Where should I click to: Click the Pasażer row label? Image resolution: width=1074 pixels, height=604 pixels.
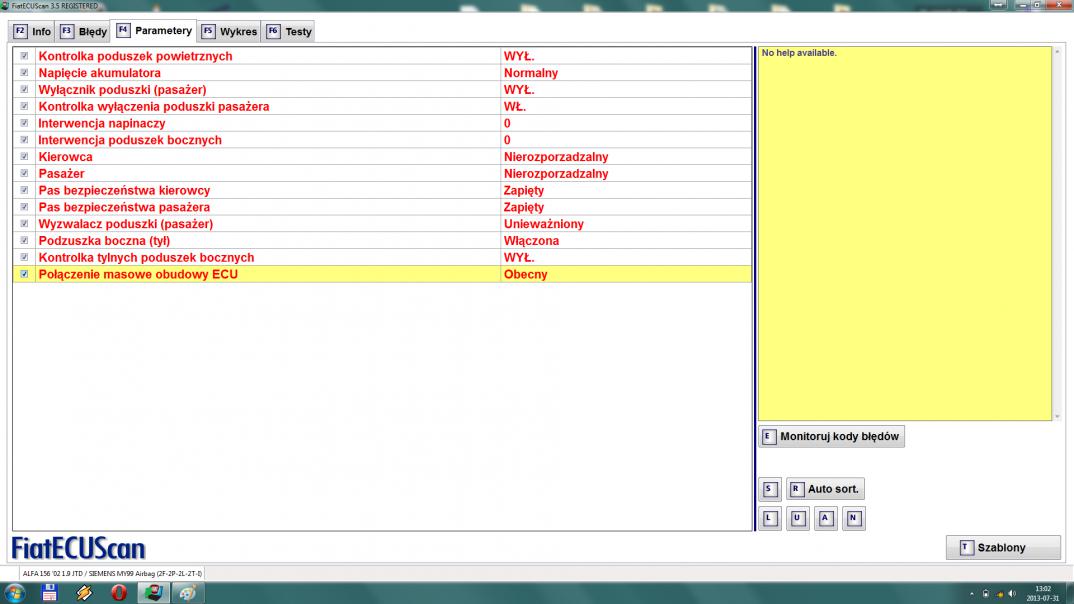click(x=61, y=173)
